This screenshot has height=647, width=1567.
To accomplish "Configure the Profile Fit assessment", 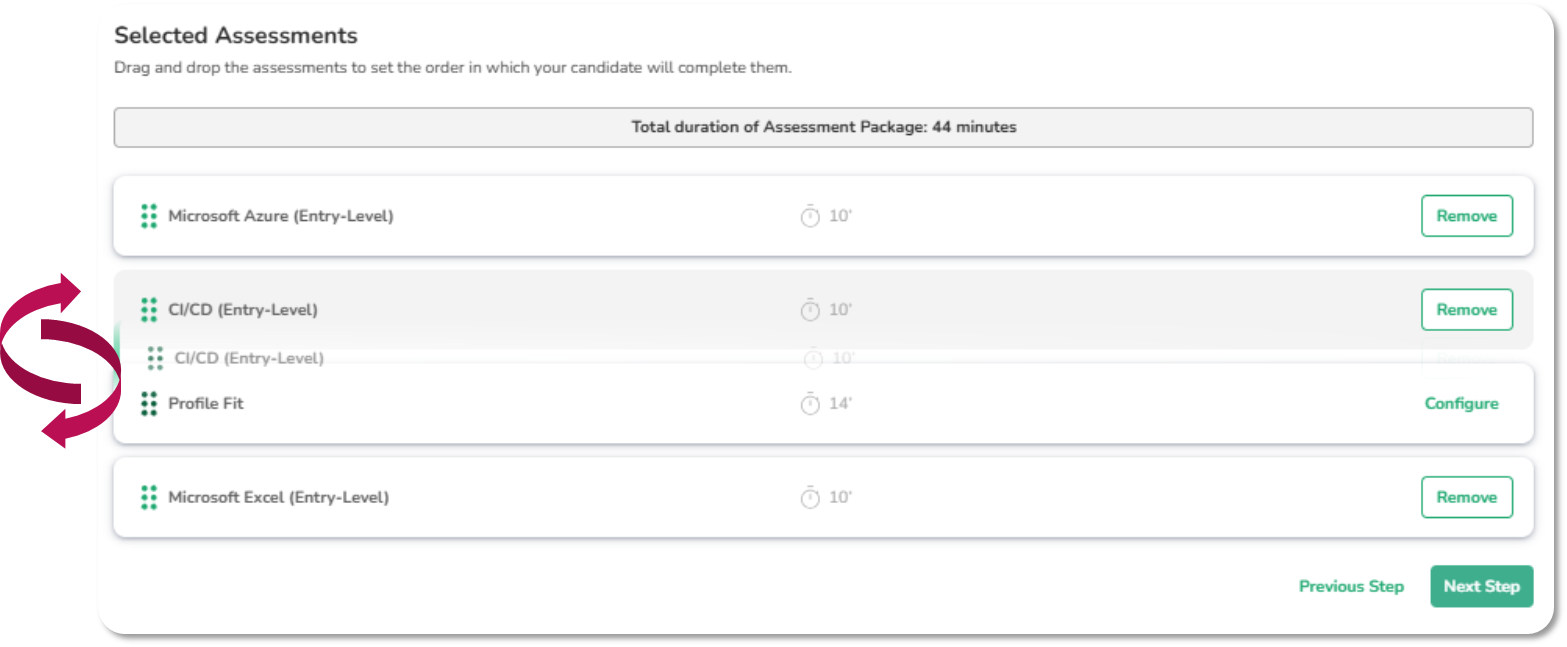I will [1461, 404].
